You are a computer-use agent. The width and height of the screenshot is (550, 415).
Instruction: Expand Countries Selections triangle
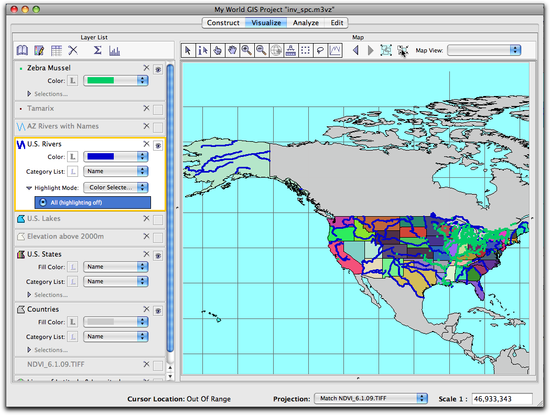pos(29,350)
